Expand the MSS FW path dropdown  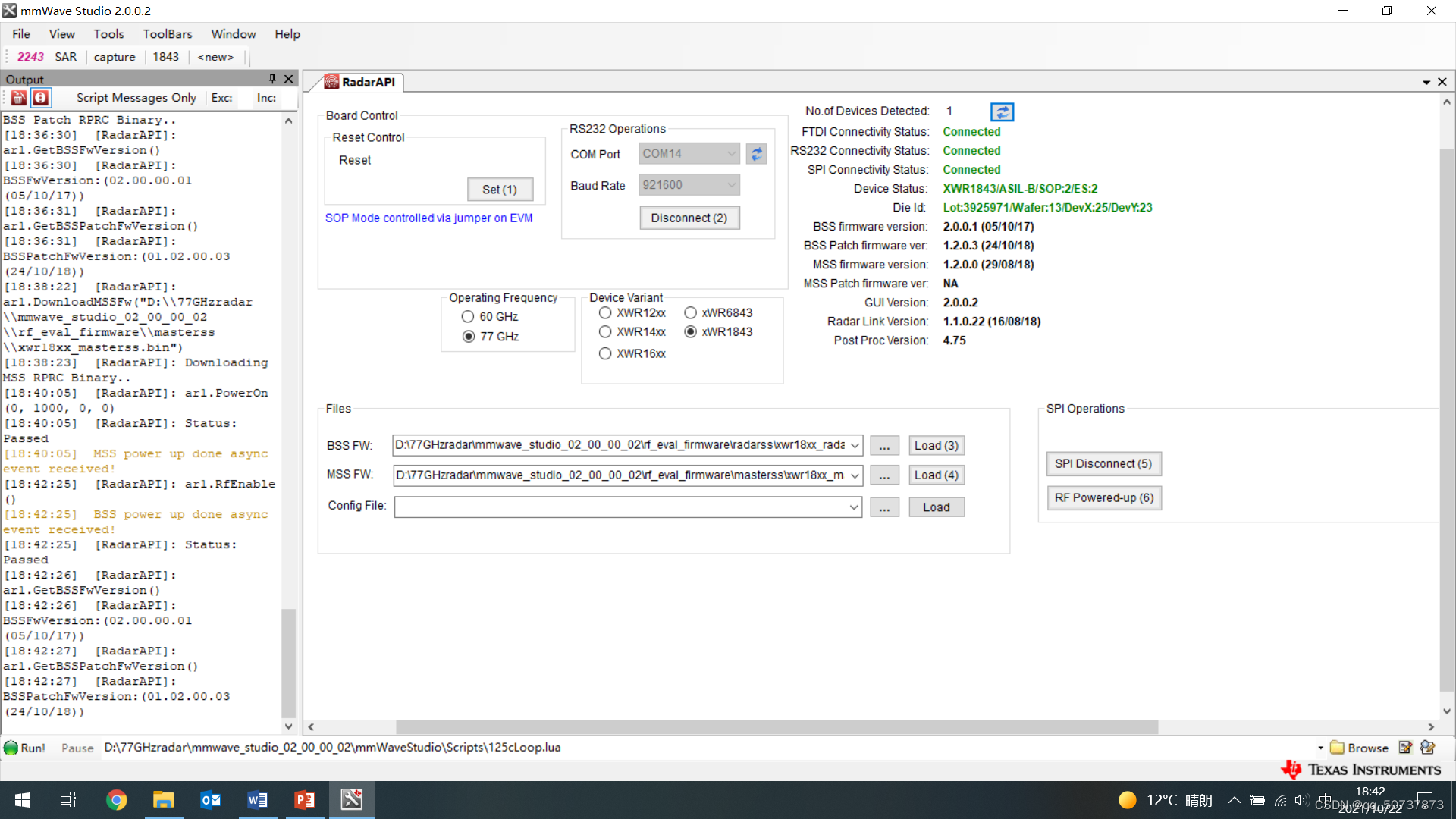click(x=855, y=475)
